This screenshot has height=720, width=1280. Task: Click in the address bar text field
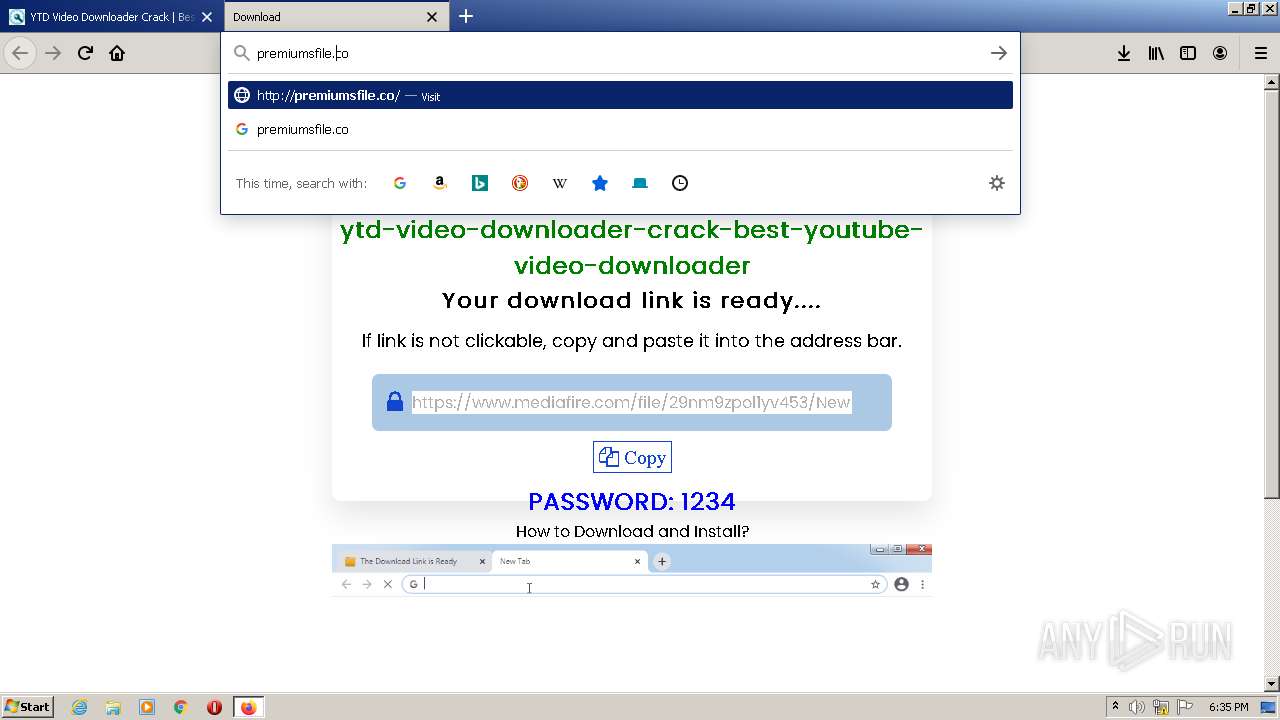pyautogui.click(x=620, y=53)
